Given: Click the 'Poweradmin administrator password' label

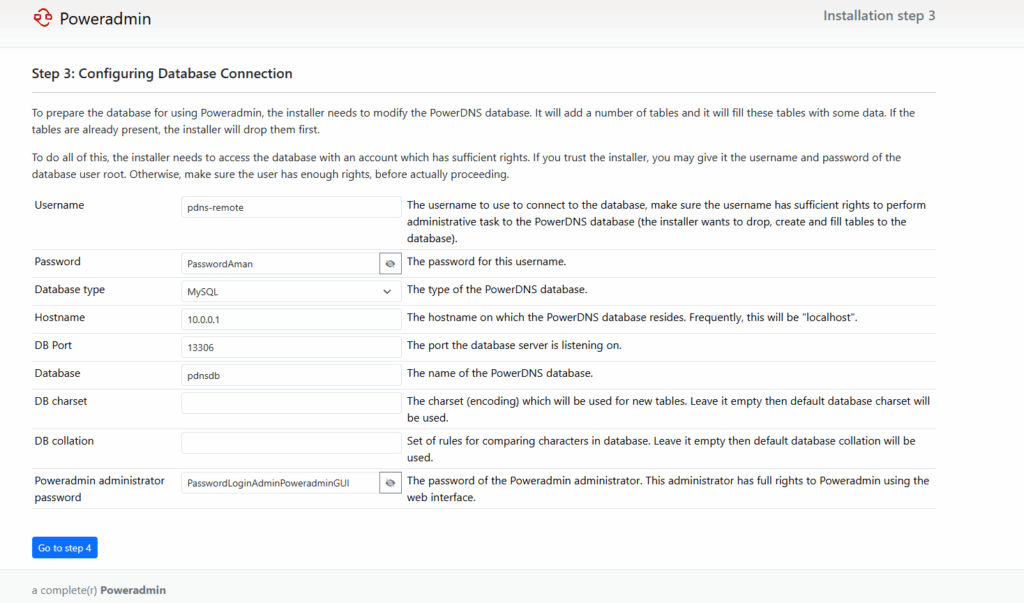Looking at the screenshot, I should pyautogui.click(x=99, y=489).
